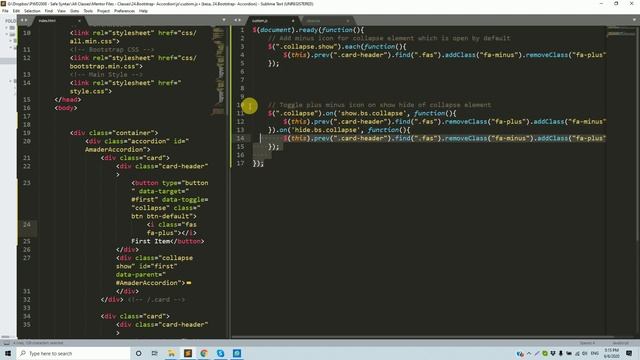
Task: Click the taskbar search box
Action: tap(74, 353)
